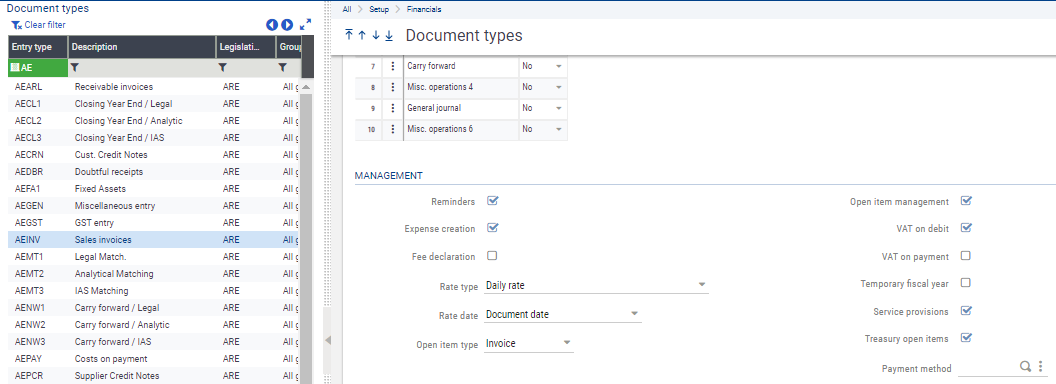Go to previous page arrow in list

272,25
